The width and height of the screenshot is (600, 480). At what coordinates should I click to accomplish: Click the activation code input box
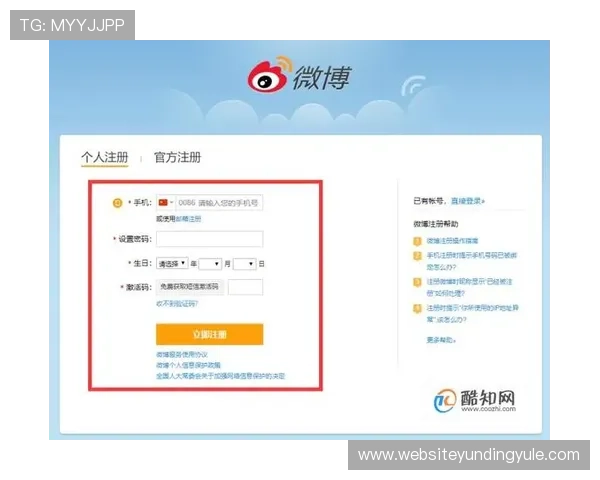245,287
